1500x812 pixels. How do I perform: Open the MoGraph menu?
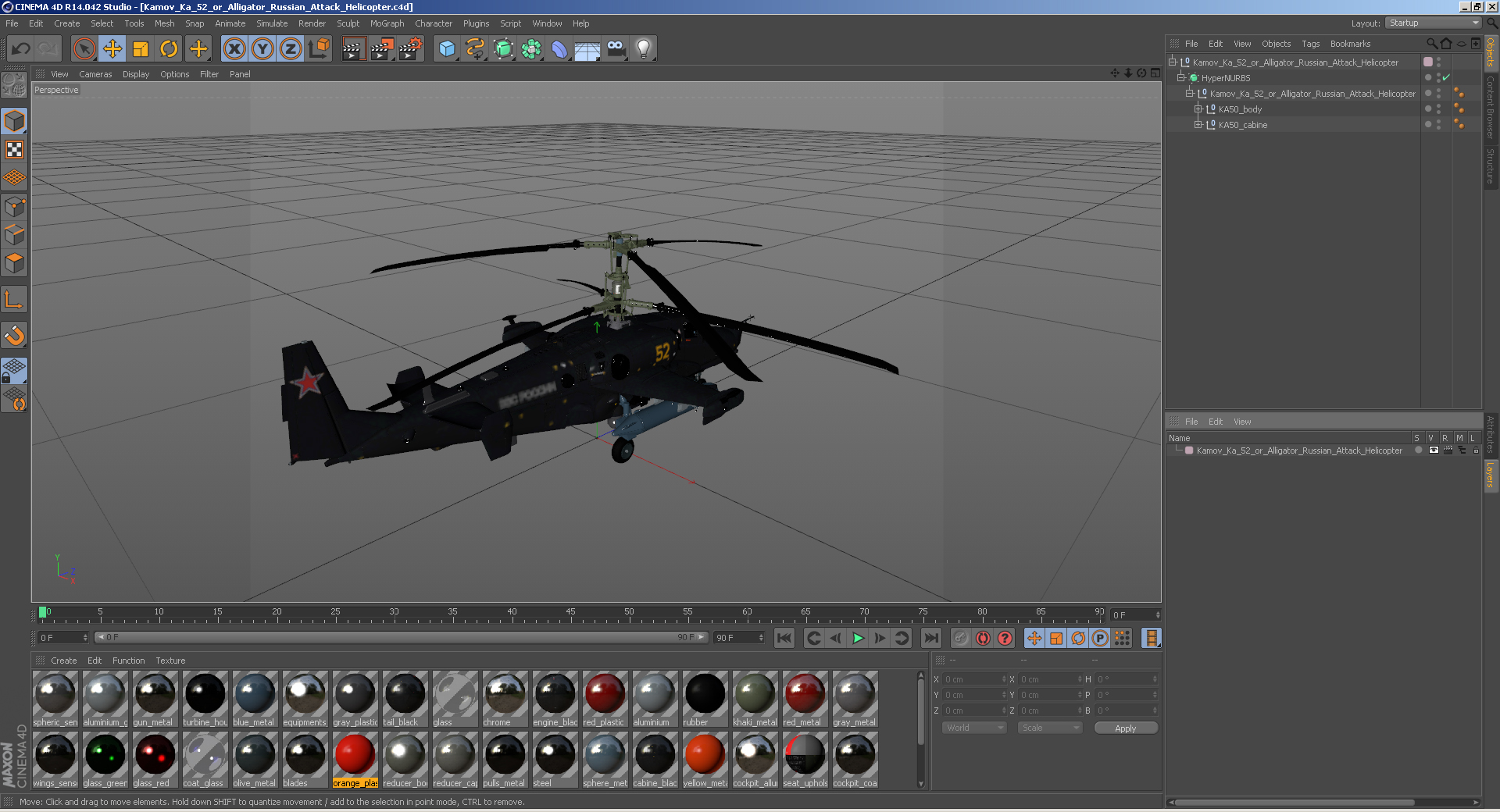point(387,23)
